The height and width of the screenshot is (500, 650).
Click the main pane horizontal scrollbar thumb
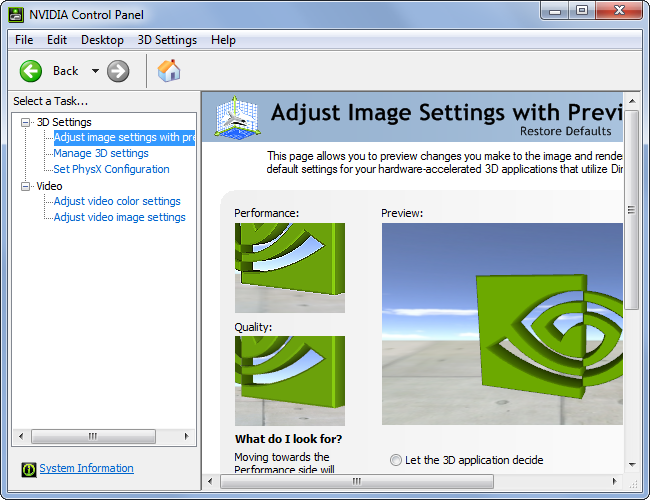tap(357, 481)
